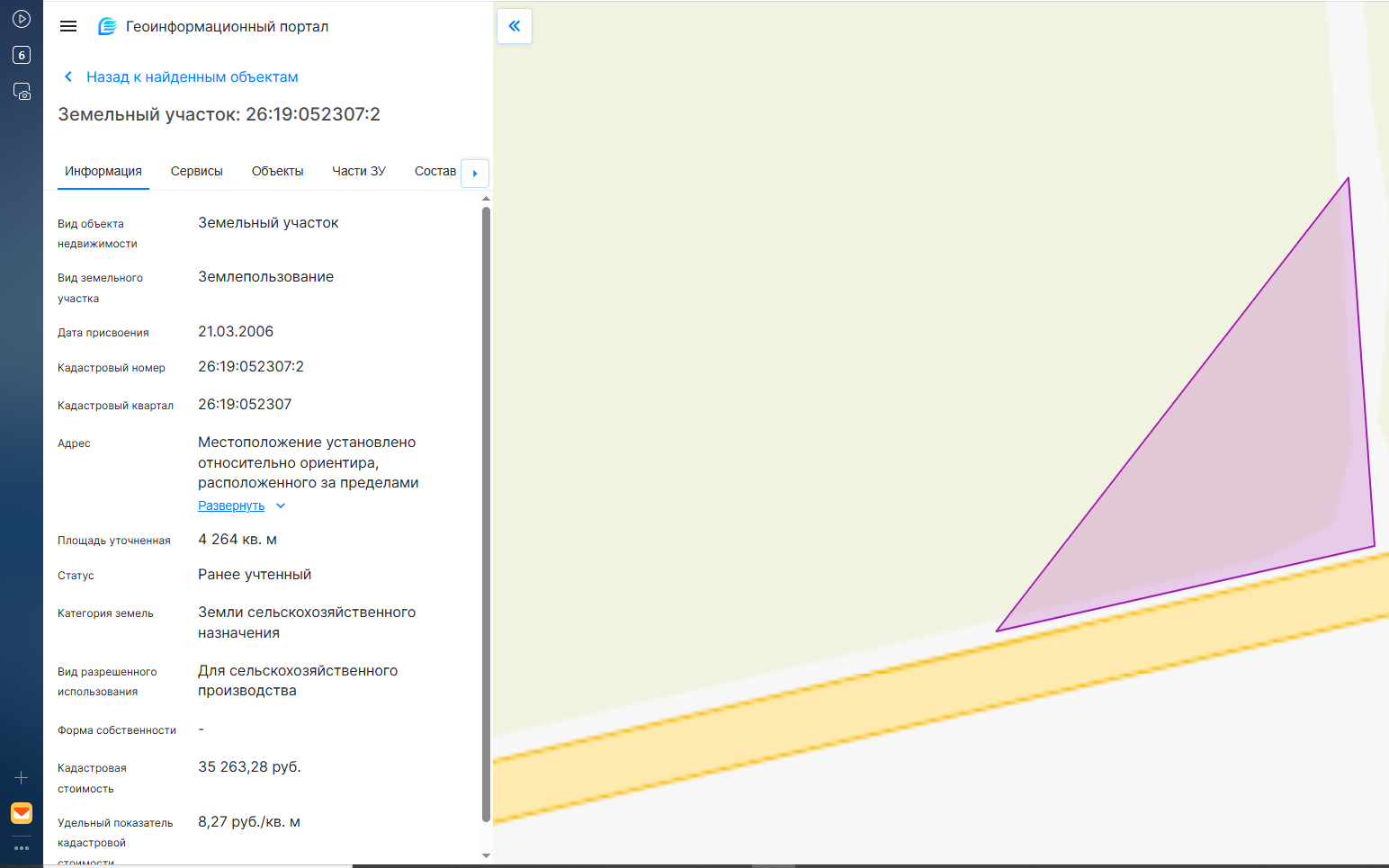This screenshot has height=868, width=1389.
Task: Open the hamburger main menu
Action: [68, 26]
